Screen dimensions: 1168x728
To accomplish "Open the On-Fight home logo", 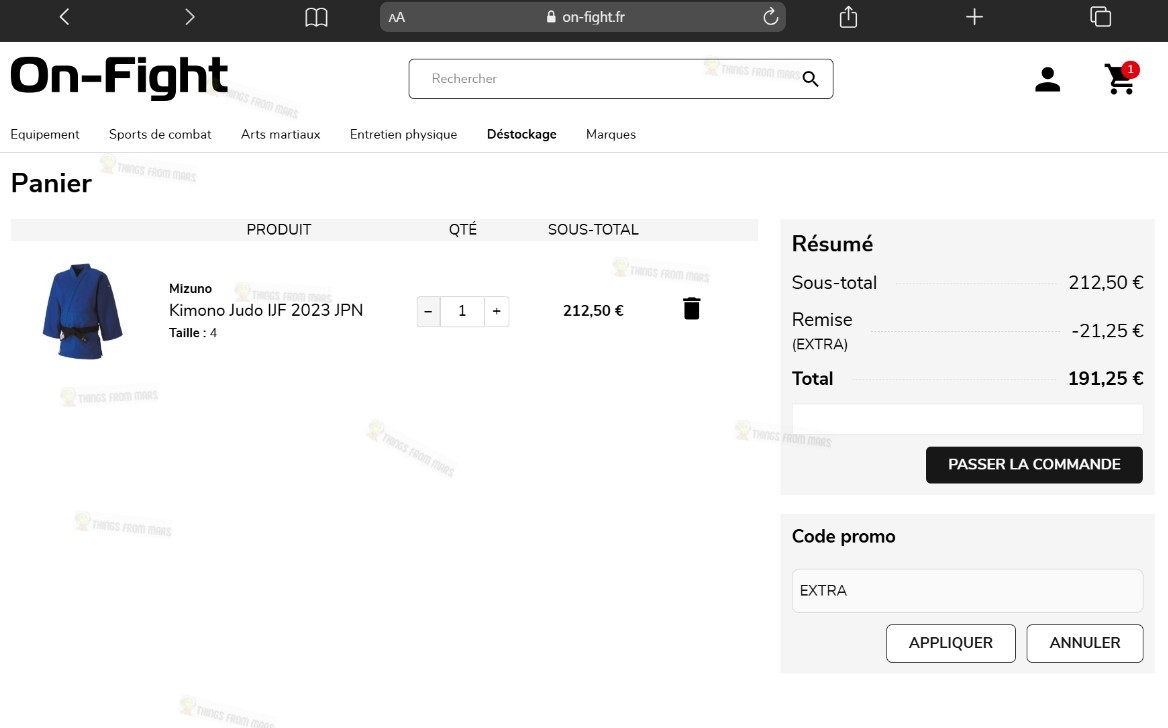I will click(119, 76).
